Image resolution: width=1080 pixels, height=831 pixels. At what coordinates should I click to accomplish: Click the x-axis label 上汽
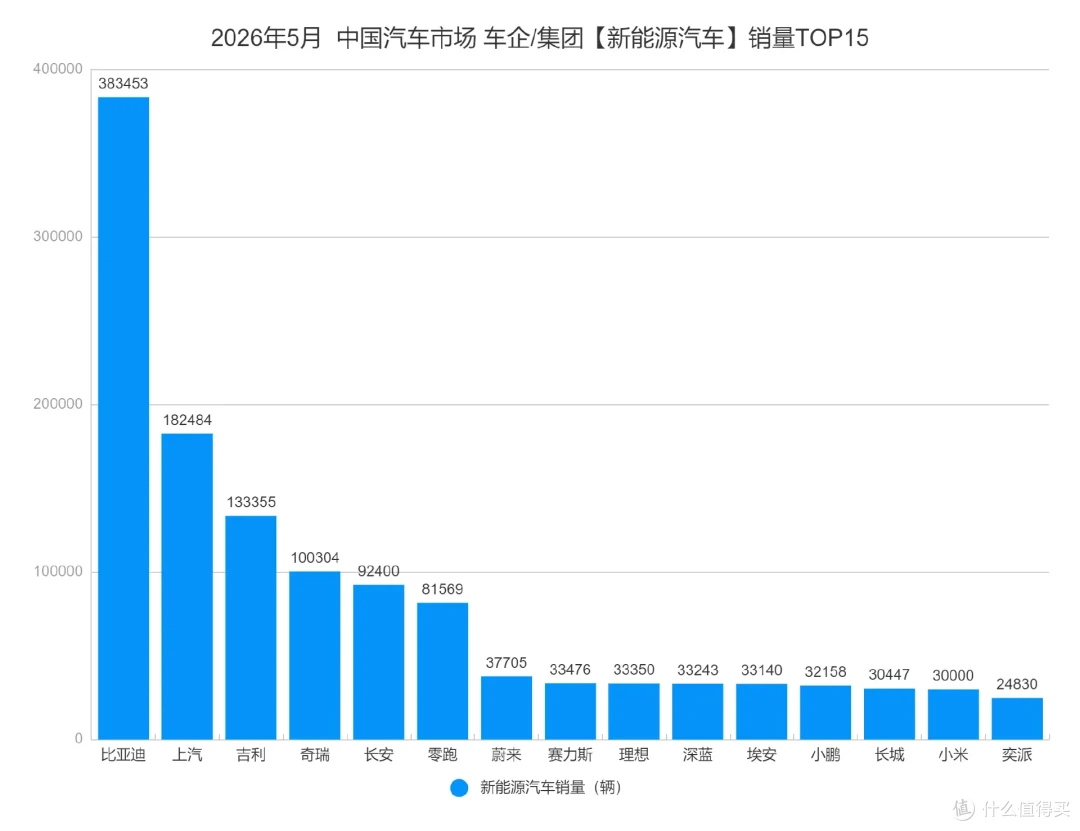point(187,755)
